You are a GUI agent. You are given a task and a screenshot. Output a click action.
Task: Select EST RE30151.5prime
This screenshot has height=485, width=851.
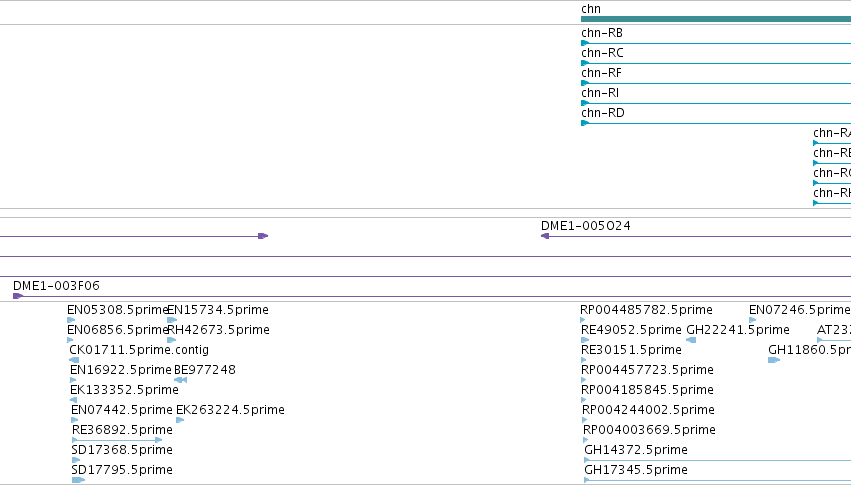pyautogui.click(x=631, y=350)
